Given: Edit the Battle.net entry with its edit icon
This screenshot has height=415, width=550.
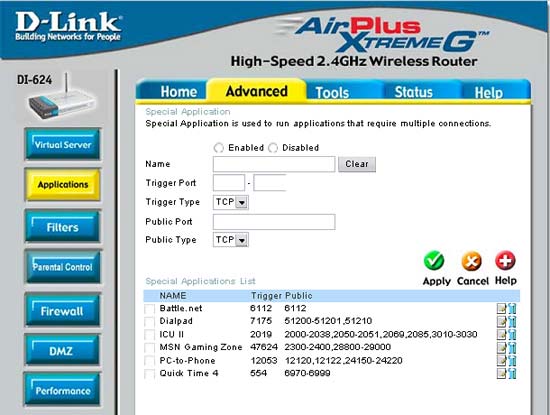Looking at the screenshot, I should click(502, 309).
